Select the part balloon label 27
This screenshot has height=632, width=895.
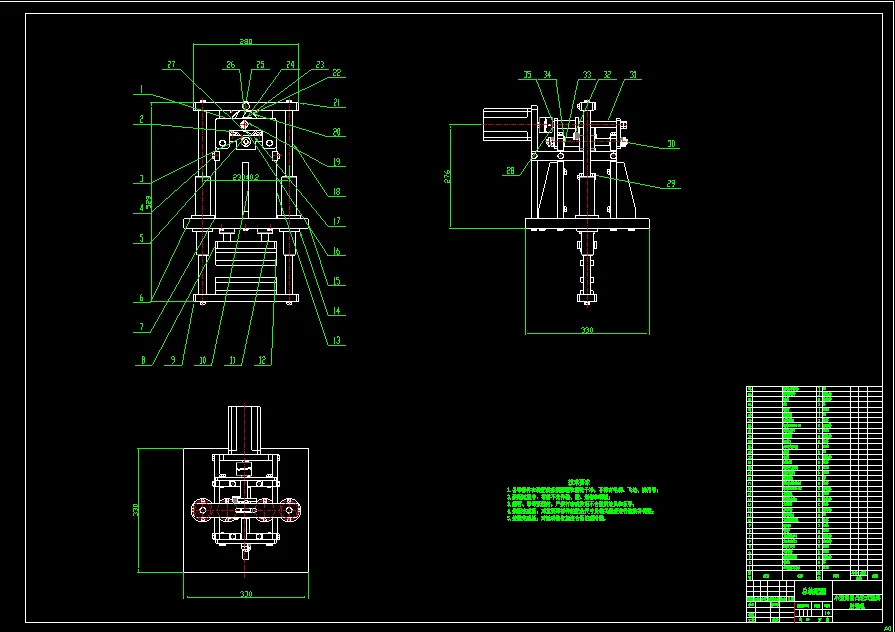pyautogui.click(x=171, y=65)
